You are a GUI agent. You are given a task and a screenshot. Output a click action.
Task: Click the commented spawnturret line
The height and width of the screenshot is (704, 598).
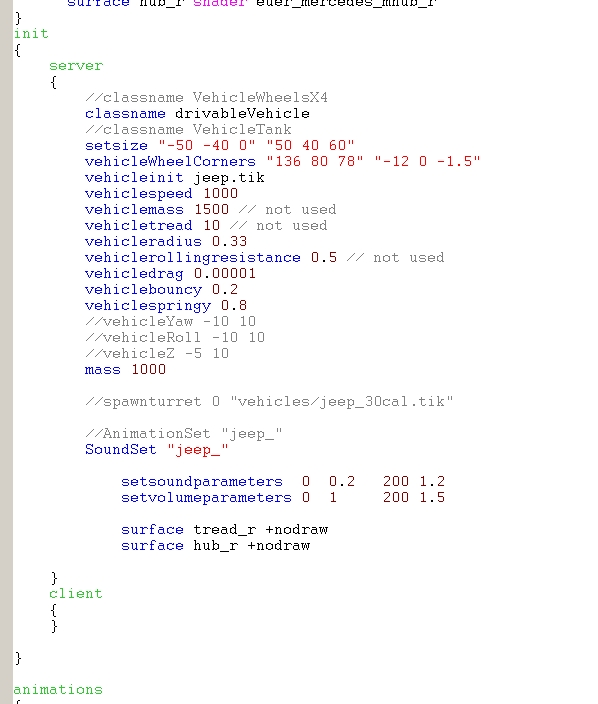[x=269, y=401]
